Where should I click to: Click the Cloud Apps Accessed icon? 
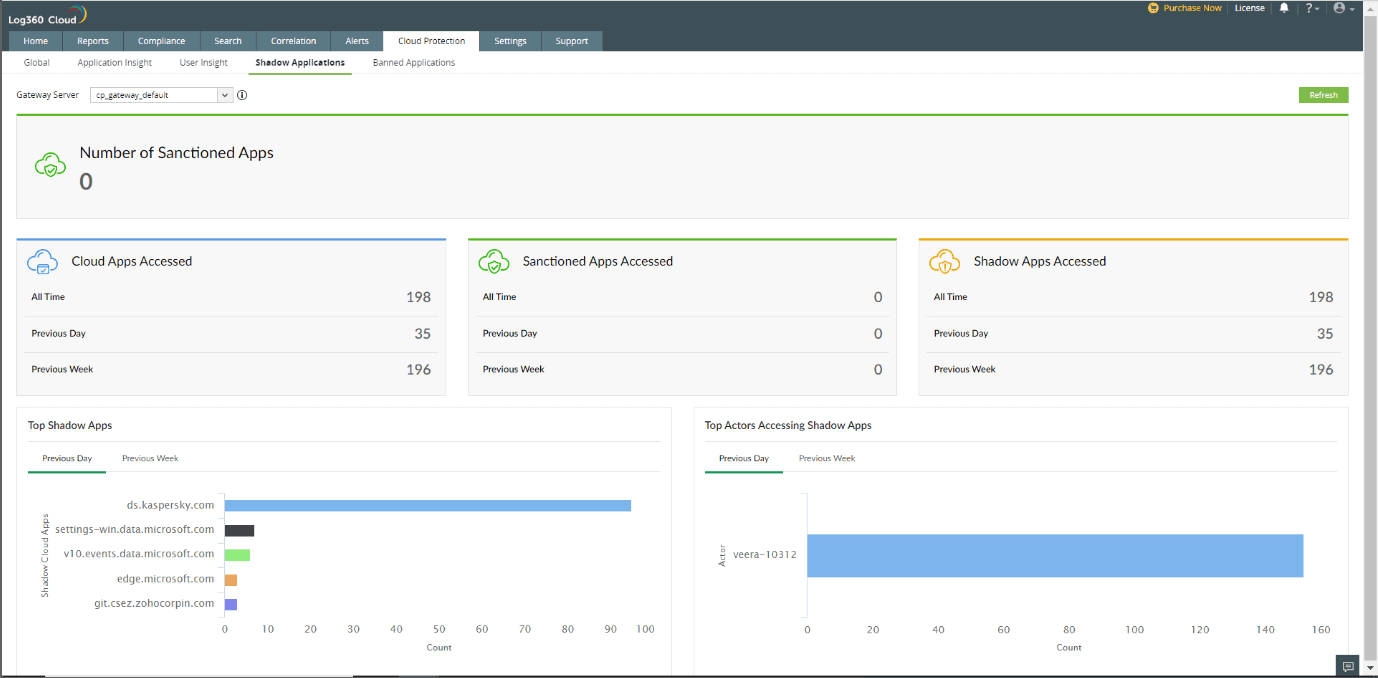[x=43, y=261]
